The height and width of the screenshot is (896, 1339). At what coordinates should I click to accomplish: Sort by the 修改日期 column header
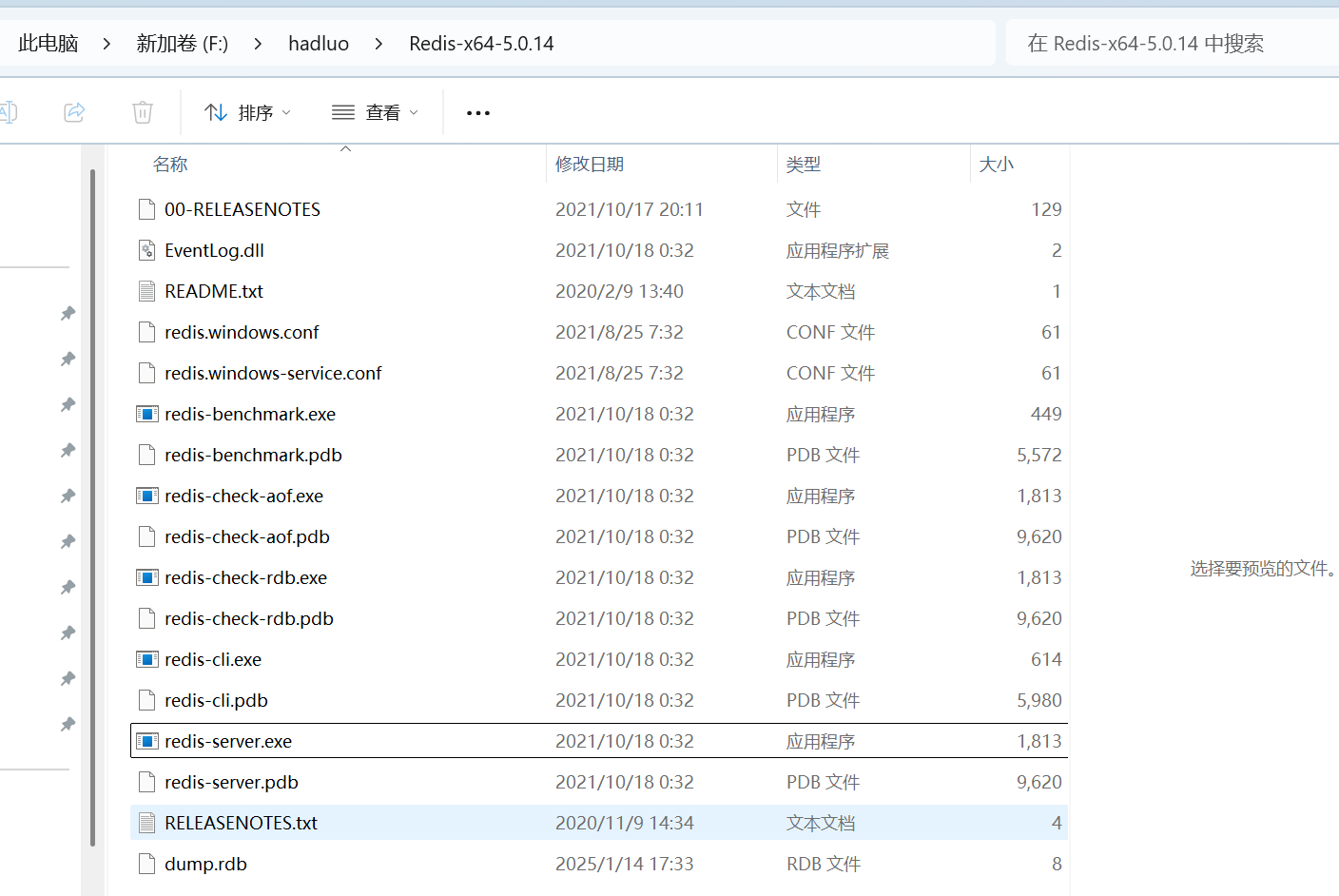tap(590, 165)
